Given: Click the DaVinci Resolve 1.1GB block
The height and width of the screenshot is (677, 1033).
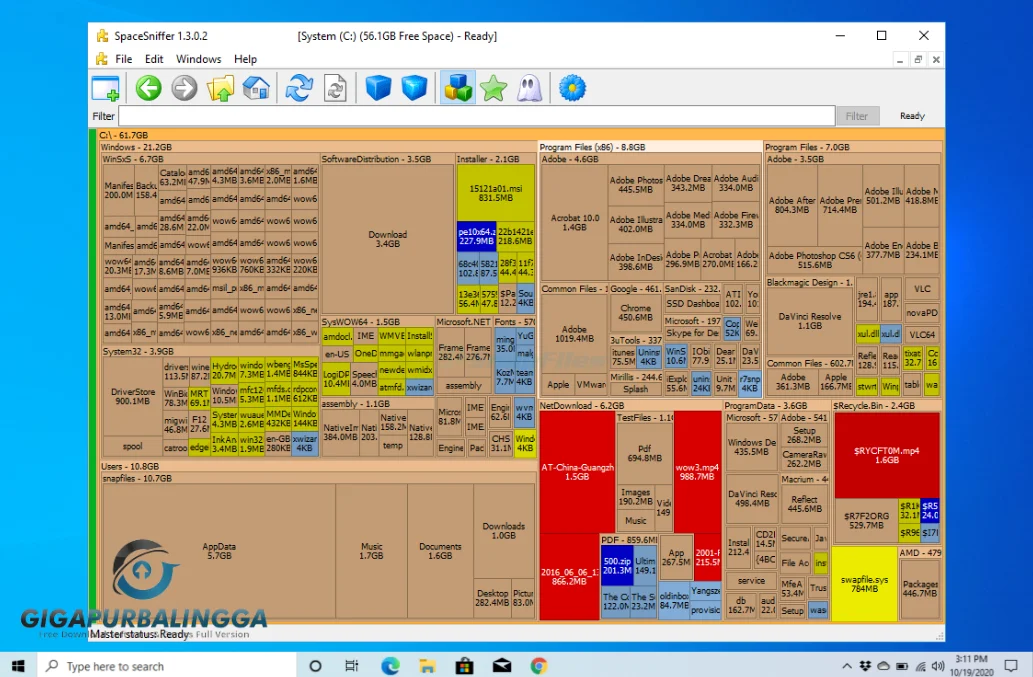Looking at the screenshot, I should [810, 321].
